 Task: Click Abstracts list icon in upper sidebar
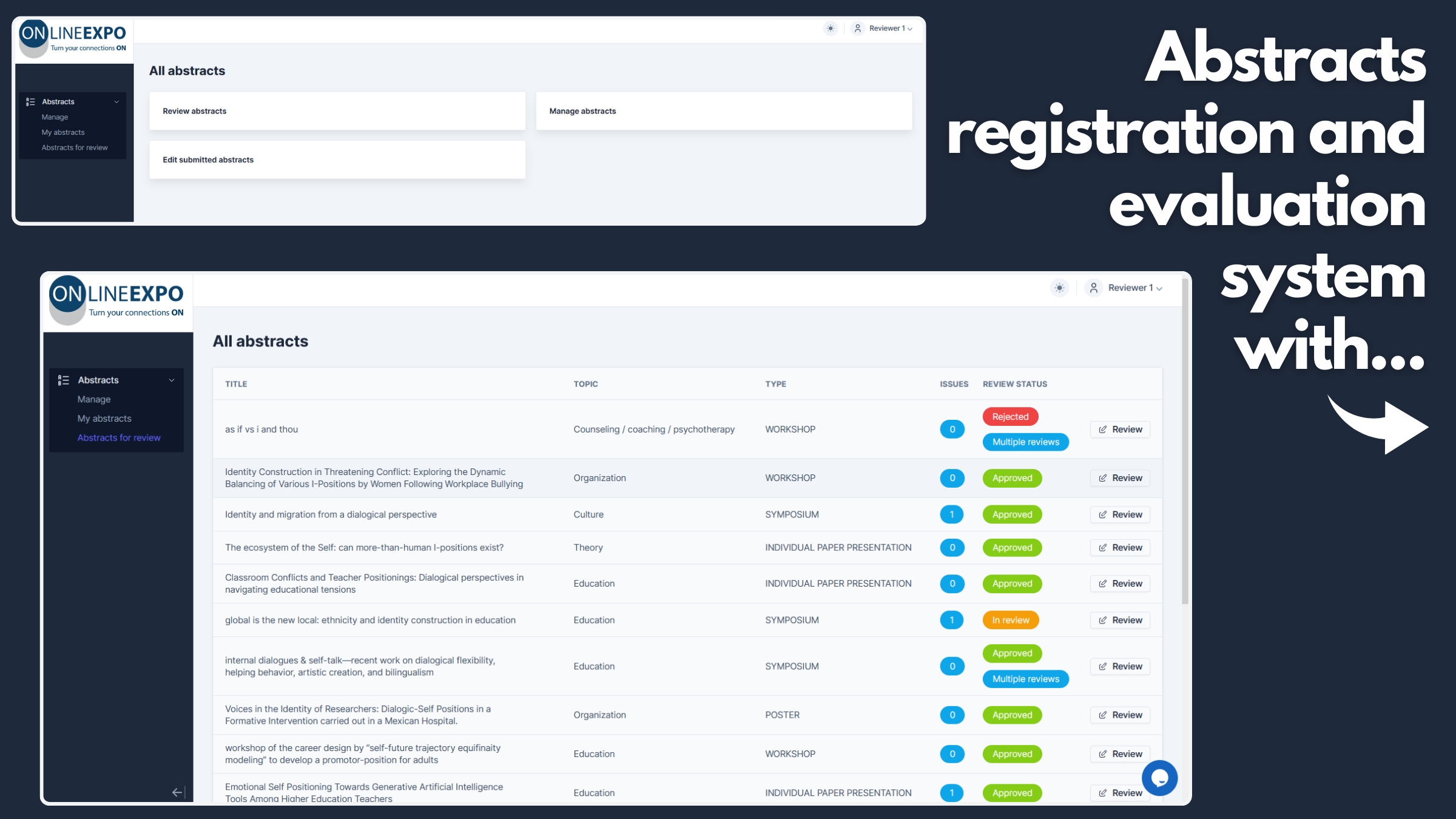tap(30, 102)
